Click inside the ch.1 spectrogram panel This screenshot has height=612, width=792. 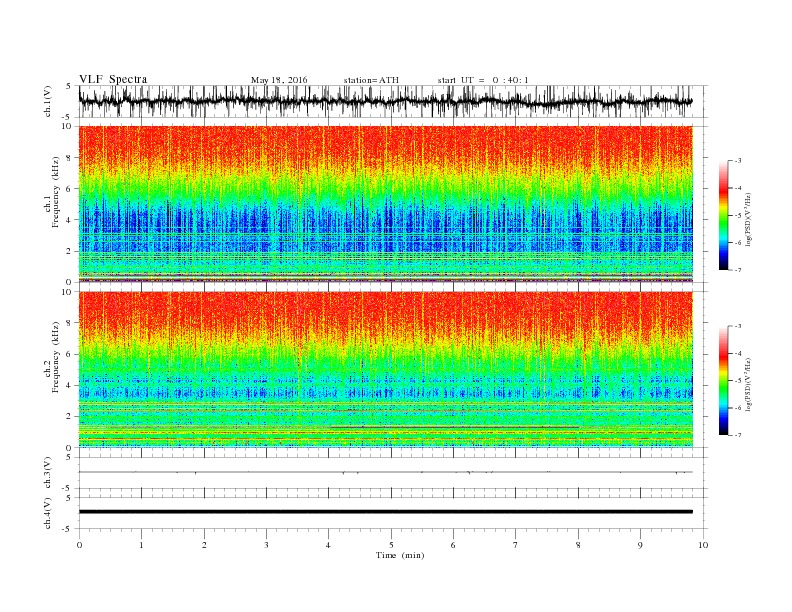pyautogui.click(x=385, y=204)
